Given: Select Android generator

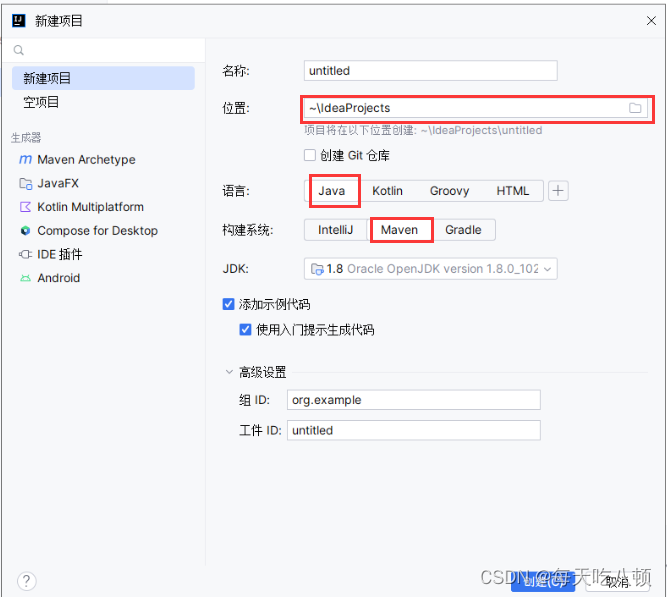Looking at the screenshot, I should 103,278.
